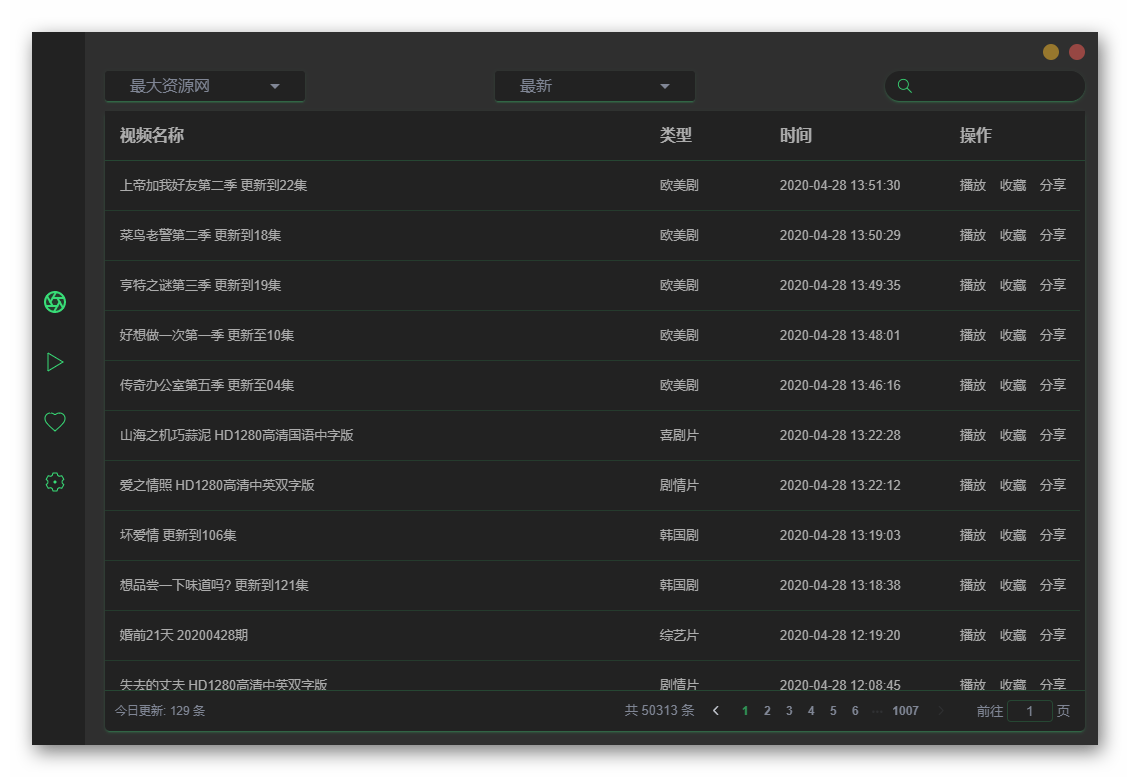Viewport: 1130px width, 777px height.
Task: Share 坏爱情 via 分享
Action: click(1052, 535)
